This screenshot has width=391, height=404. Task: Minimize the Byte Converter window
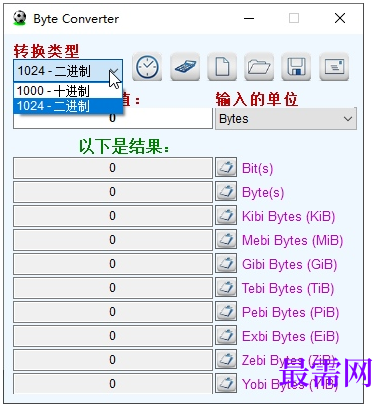[249, 18]
